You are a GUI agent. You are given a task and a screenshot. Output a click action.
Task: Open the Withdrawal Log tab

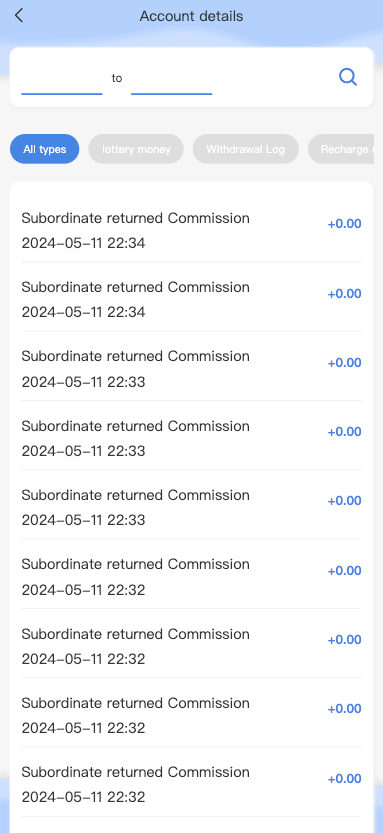[245, 149]
